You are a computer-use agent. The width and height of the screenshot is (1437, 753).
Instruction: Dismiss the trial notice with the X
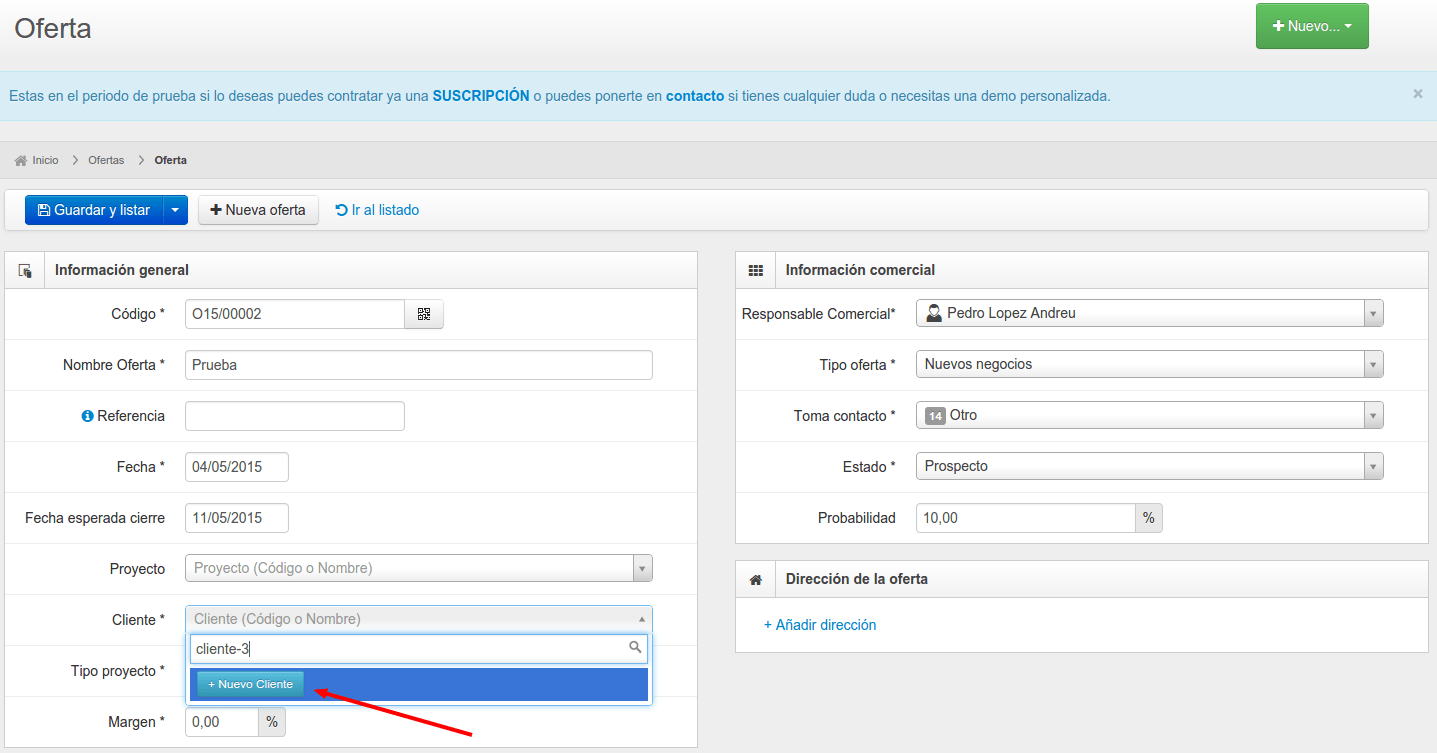[x=1418, y=94]
